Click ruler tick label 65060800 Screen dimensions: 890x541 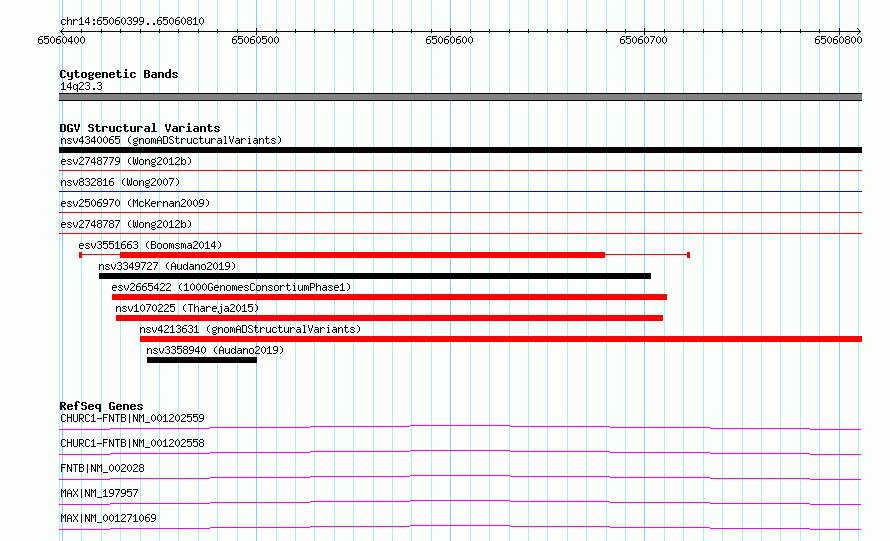pos(838,40)
